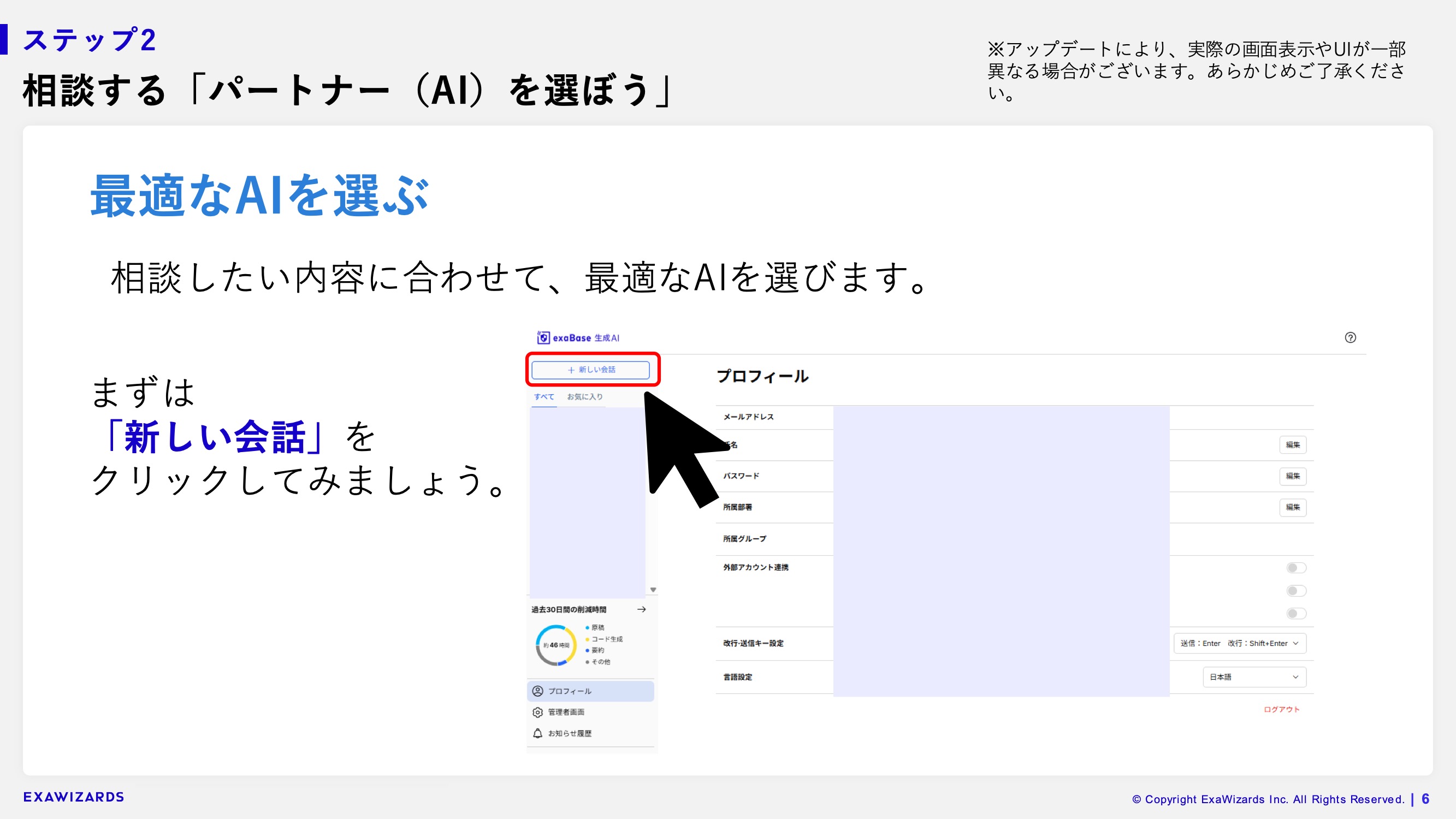Open the 改行·送信キー設定 dropdown
The image size is (1456, 819).
point(1240,643)
